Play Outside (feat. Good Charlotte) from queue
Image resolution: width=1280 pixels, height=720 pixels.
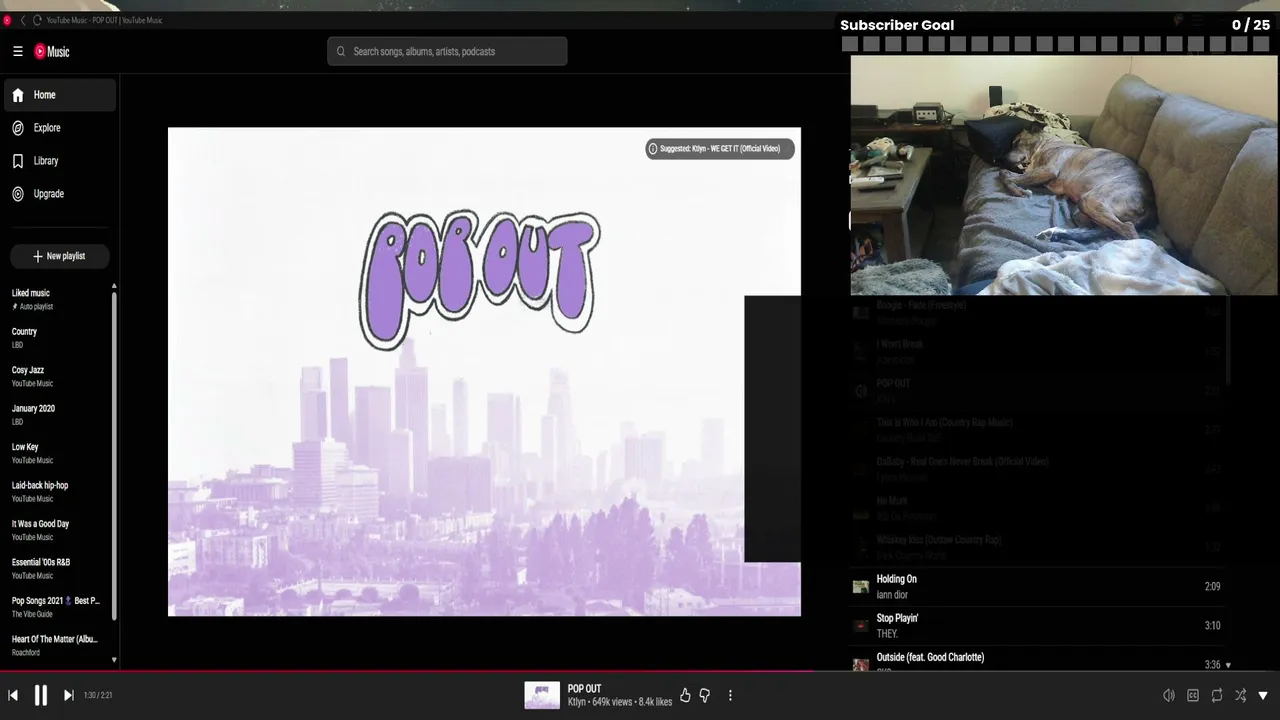pyautogui.click(x=1039, y=660)
